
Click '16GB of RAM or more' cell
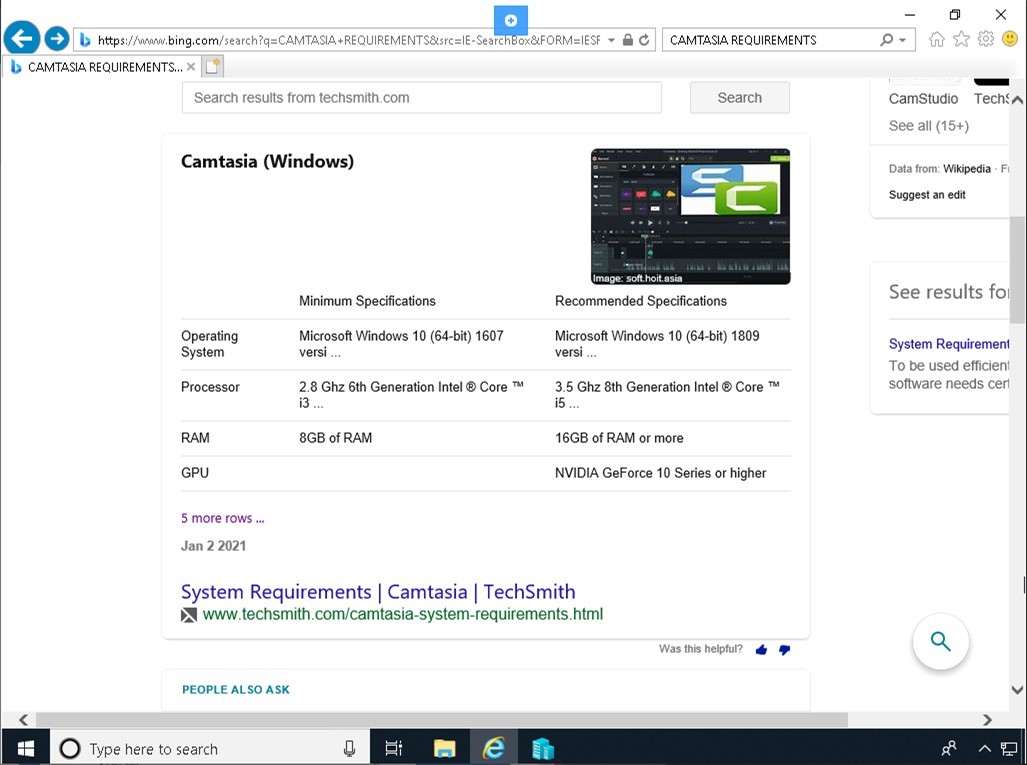[619, 438]
